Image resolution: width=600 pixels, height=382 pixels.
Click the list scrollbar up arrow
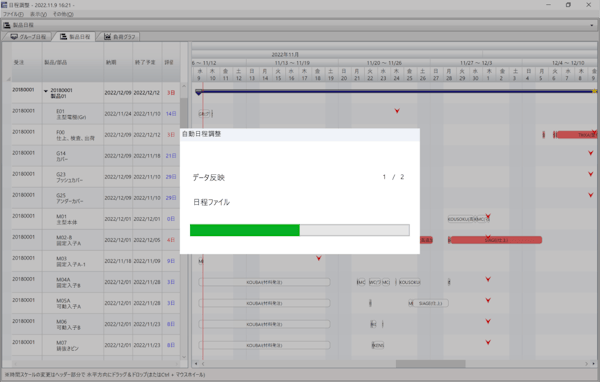click(184, 86)
